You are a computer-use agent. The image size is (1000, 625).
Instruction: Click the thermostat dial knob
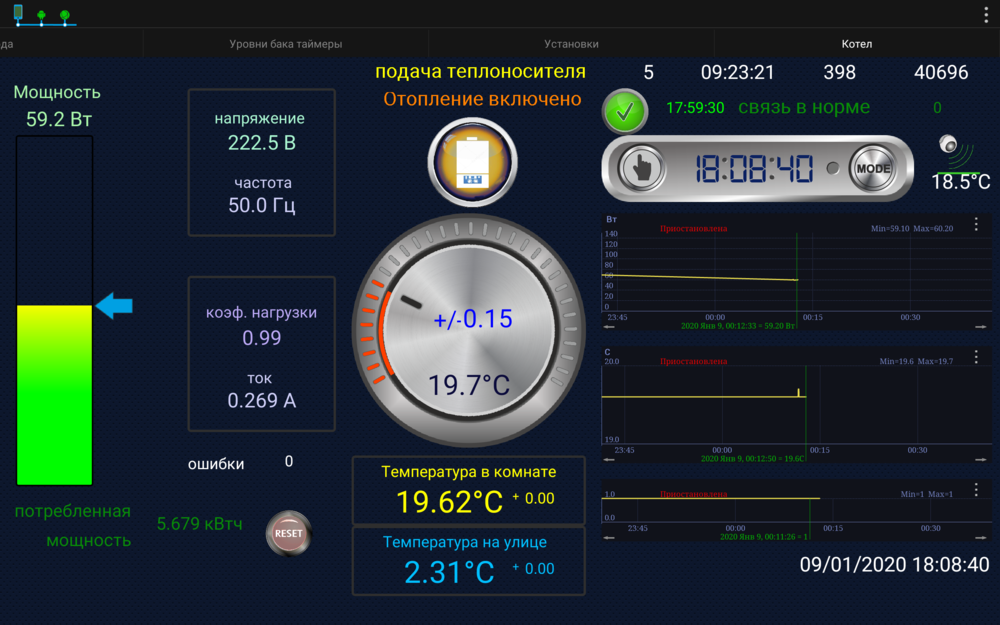coord(469,332)
